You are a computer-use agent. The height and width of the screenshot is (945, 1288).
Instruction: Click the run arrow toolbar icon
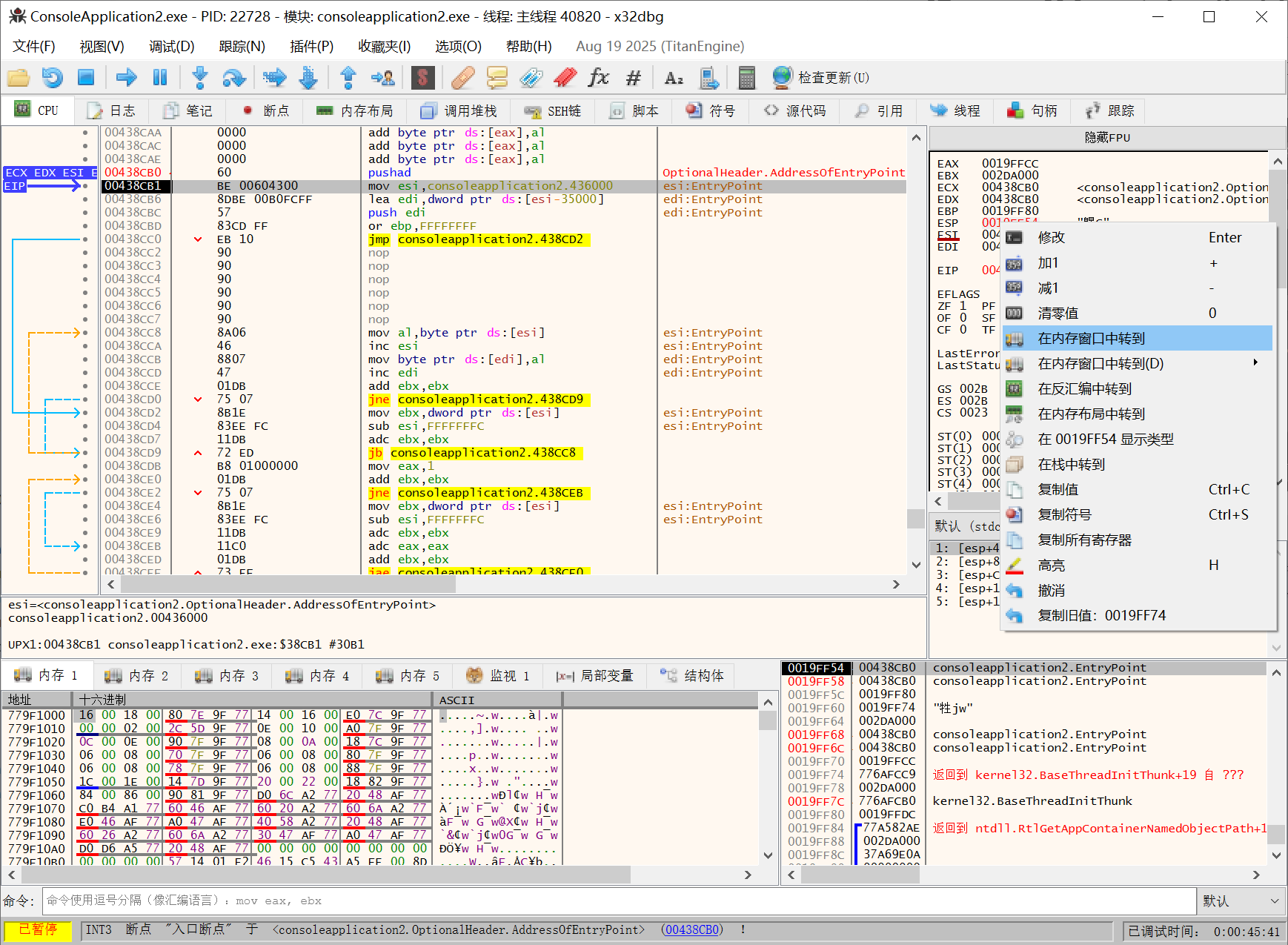[127, 77]
